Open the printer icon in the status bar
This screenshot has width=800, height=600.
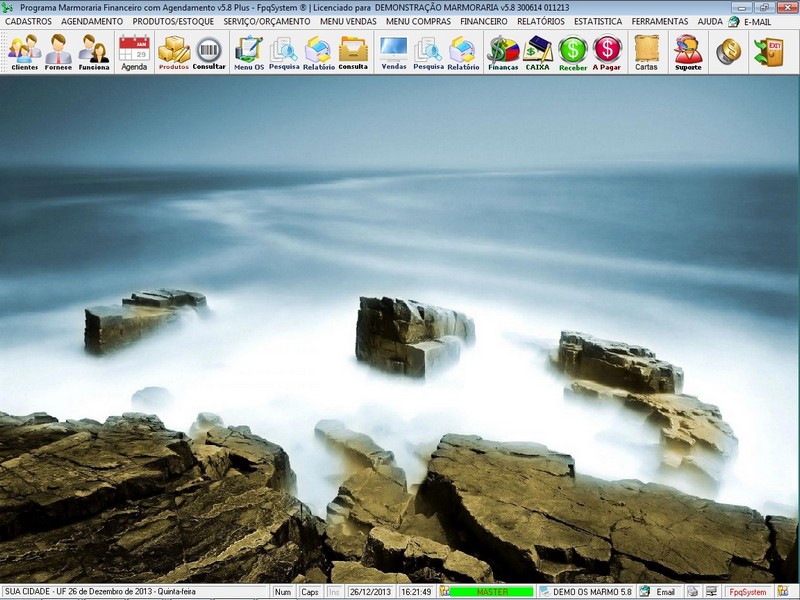(692, 590)
